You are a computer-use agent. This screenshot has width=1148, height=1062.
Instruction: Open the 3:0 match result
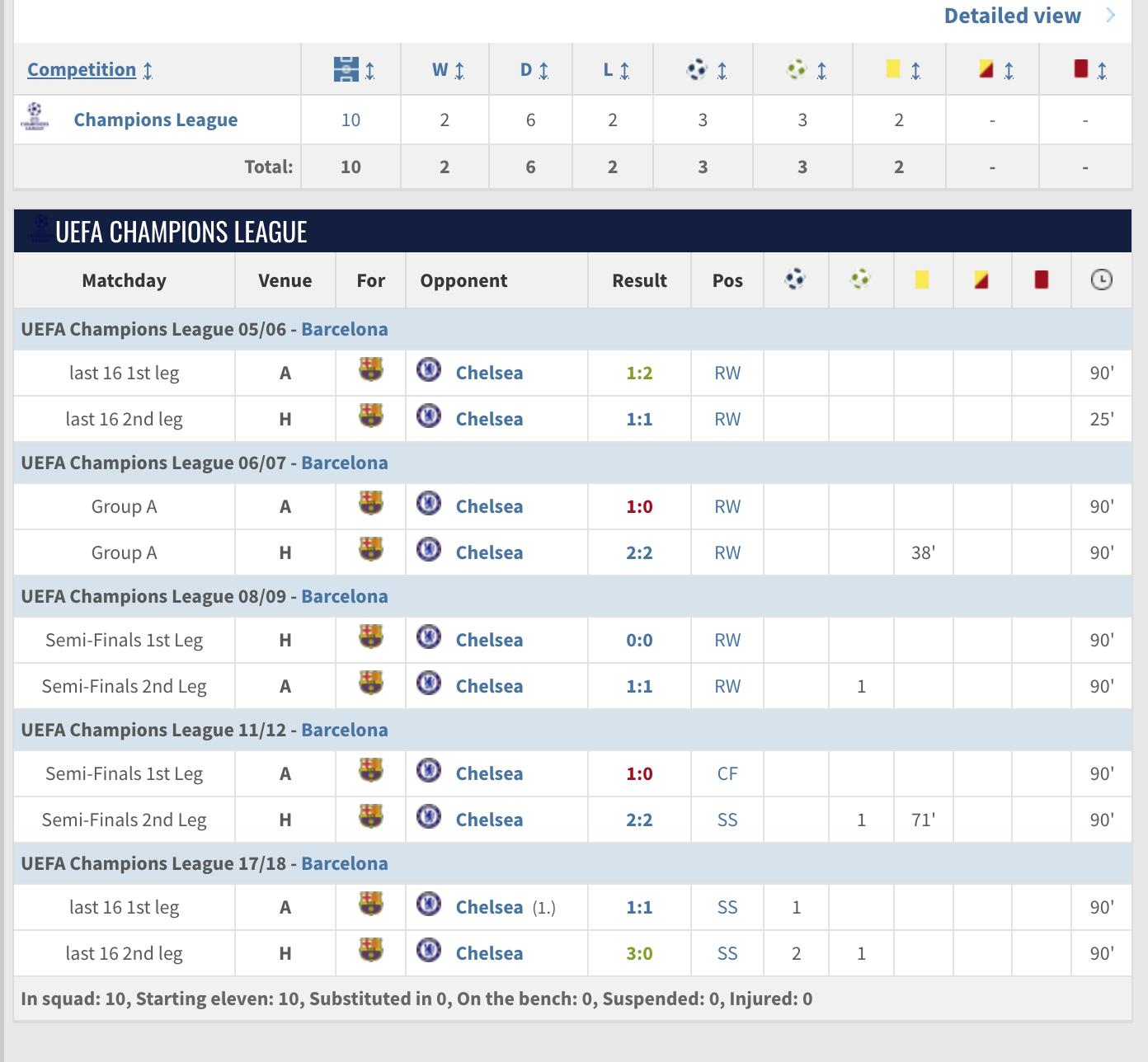click(639, 954)
